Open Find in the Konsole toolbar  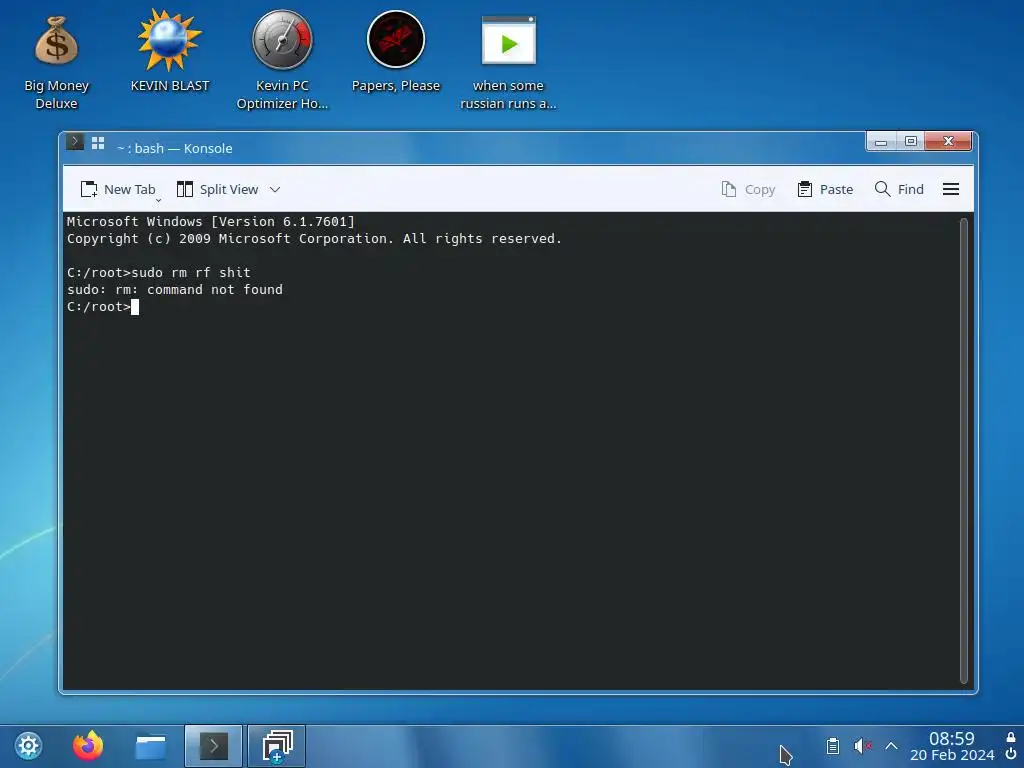pyautogui.click(x=899, y=189)
